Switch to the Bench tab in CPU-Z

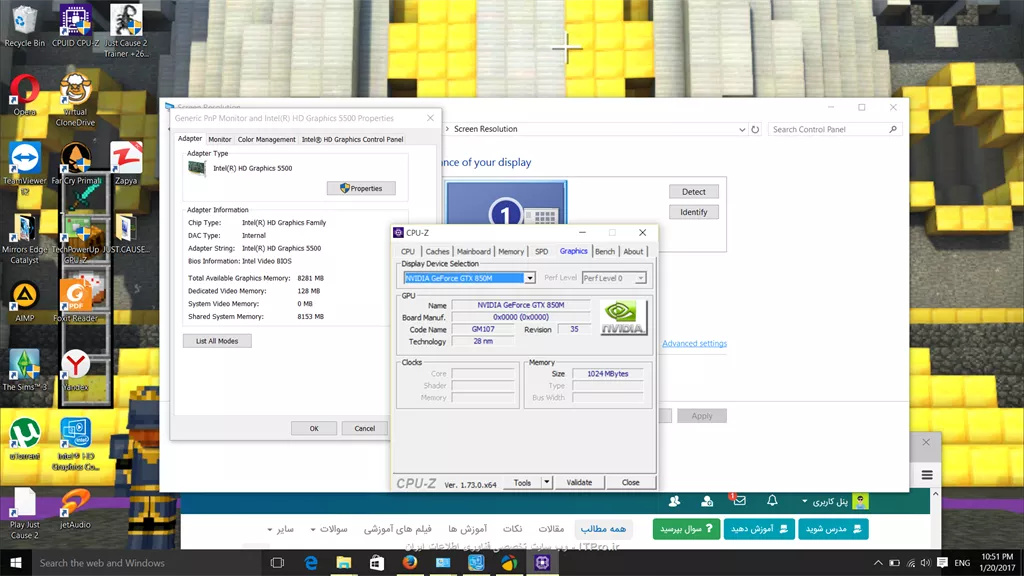pyautogui.click(x=605, y=251)
